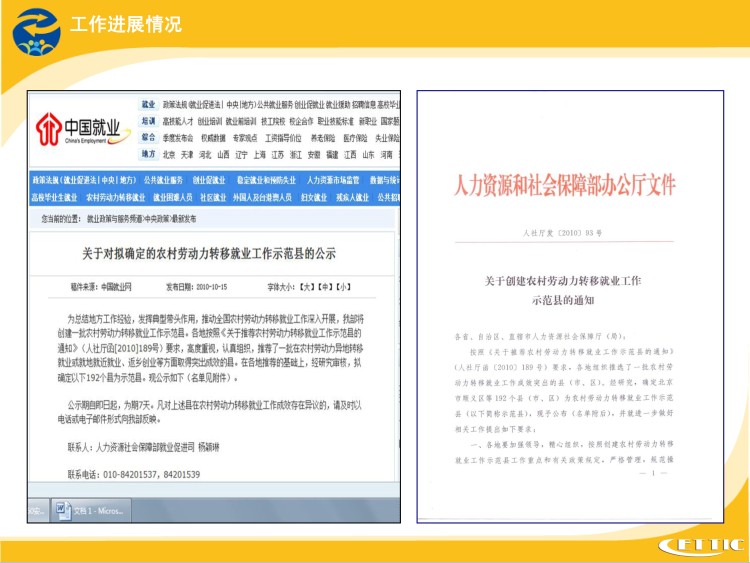The height and width of the screenshot is (563, 750).
Task: Open 公共就业服务 in blue nav bar
Action: (163, 180)
